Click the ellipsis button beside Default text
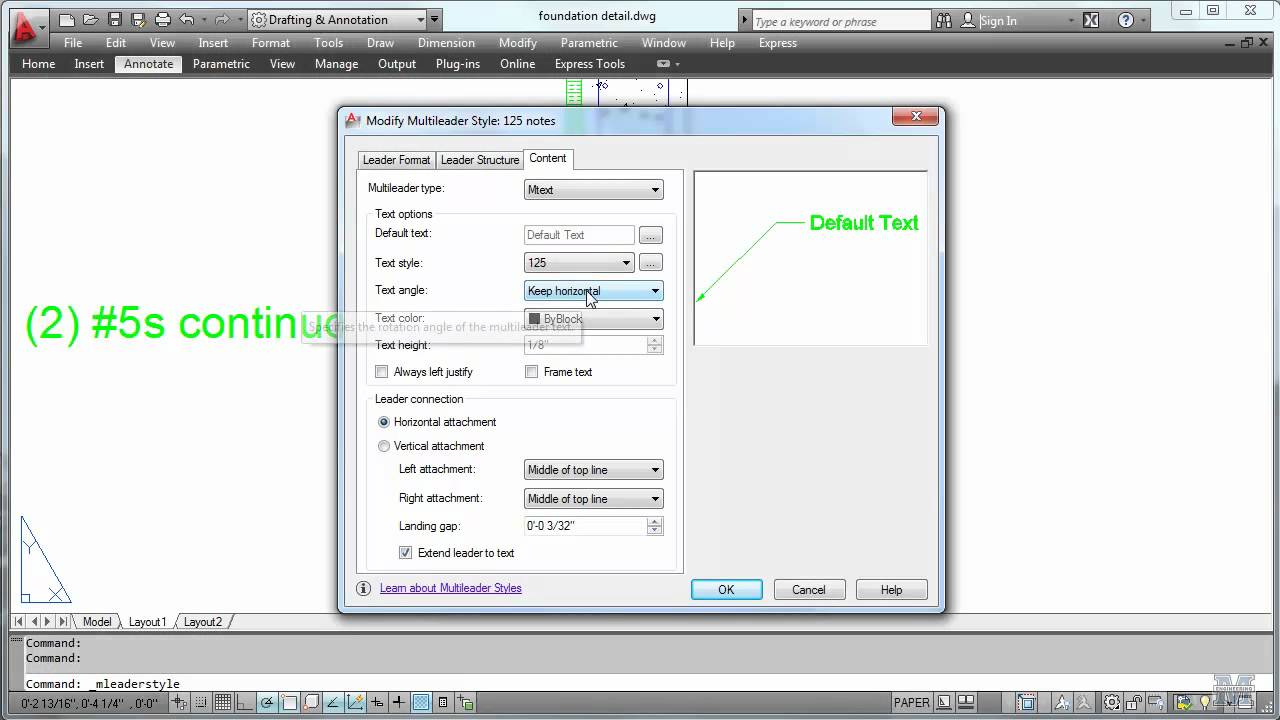This screenshot has width=1280, height=720. click(650, 235)
